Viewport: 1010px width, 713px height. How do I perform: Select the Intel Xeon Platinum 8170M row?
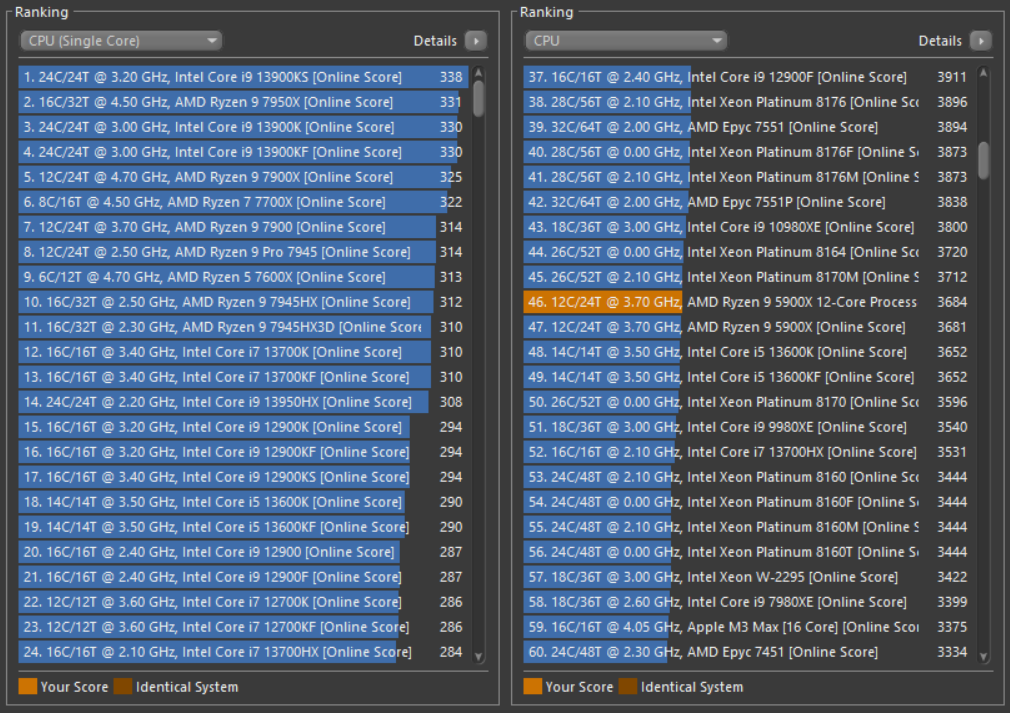pos(748,277)
